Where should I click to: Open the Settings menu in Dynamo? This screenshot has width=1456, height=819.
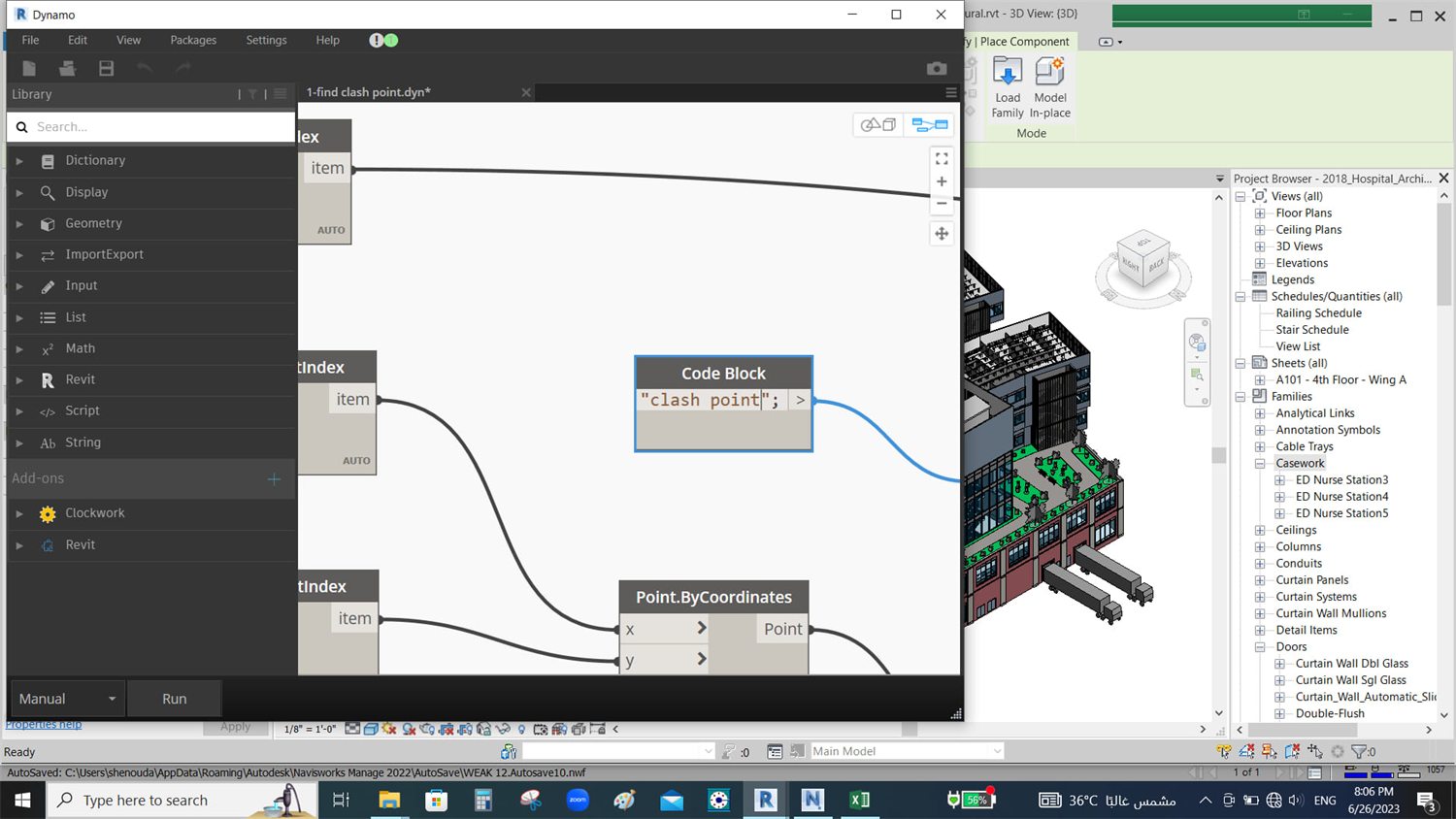(x=266, y=40)
